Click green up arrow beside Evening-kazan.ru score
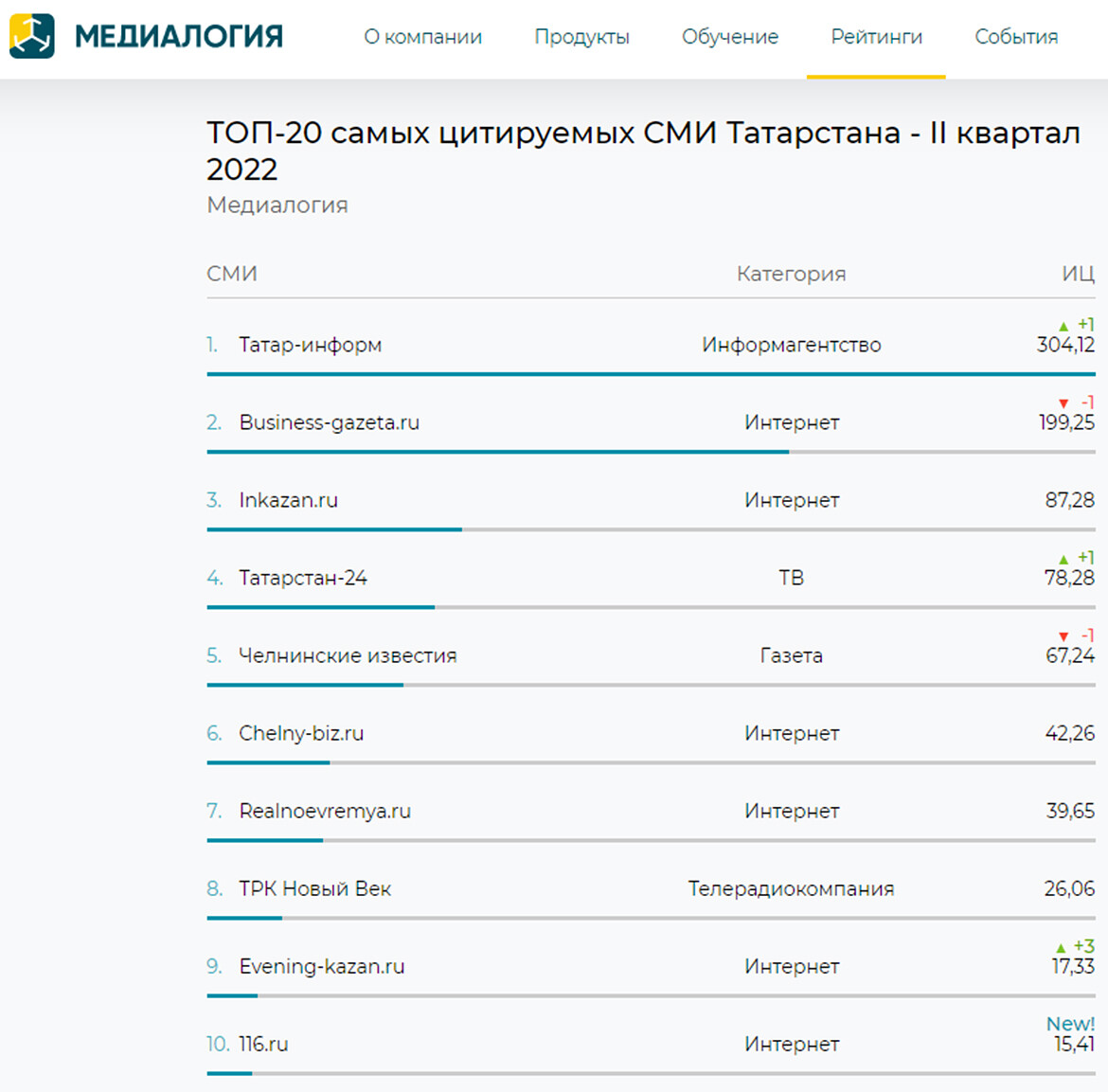Image resolution: width=1108 pixels, height=1092 pixels. point(1061,947)
